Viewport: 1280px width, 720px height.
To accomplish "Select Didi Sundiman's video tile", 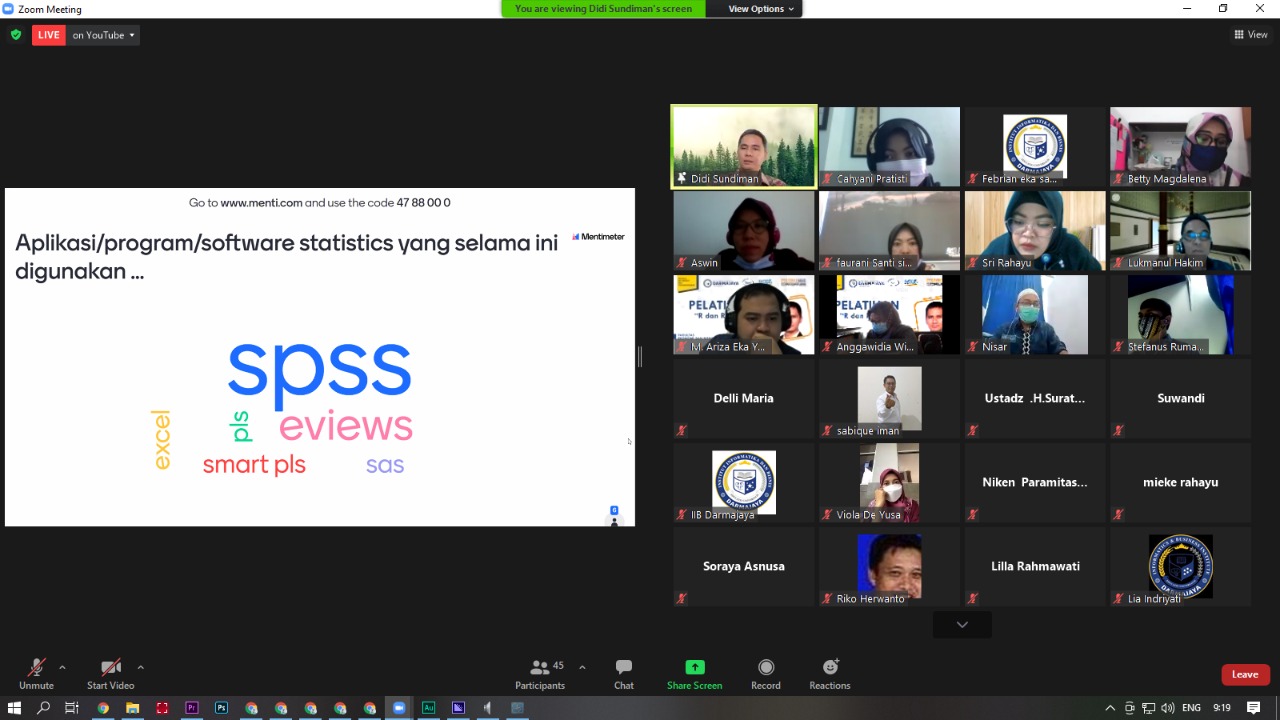I will [x=744, y=147].
